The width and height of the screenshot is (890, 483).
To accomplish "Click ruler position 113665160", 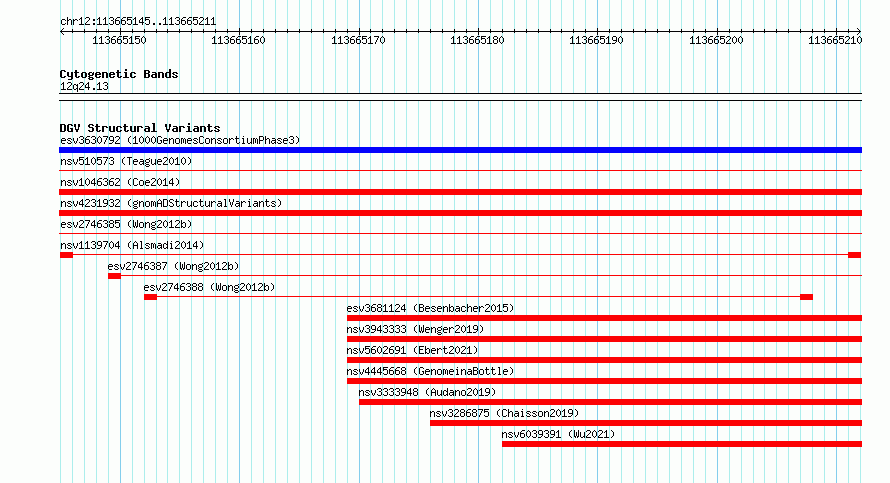I will click(x=238, y=40).
